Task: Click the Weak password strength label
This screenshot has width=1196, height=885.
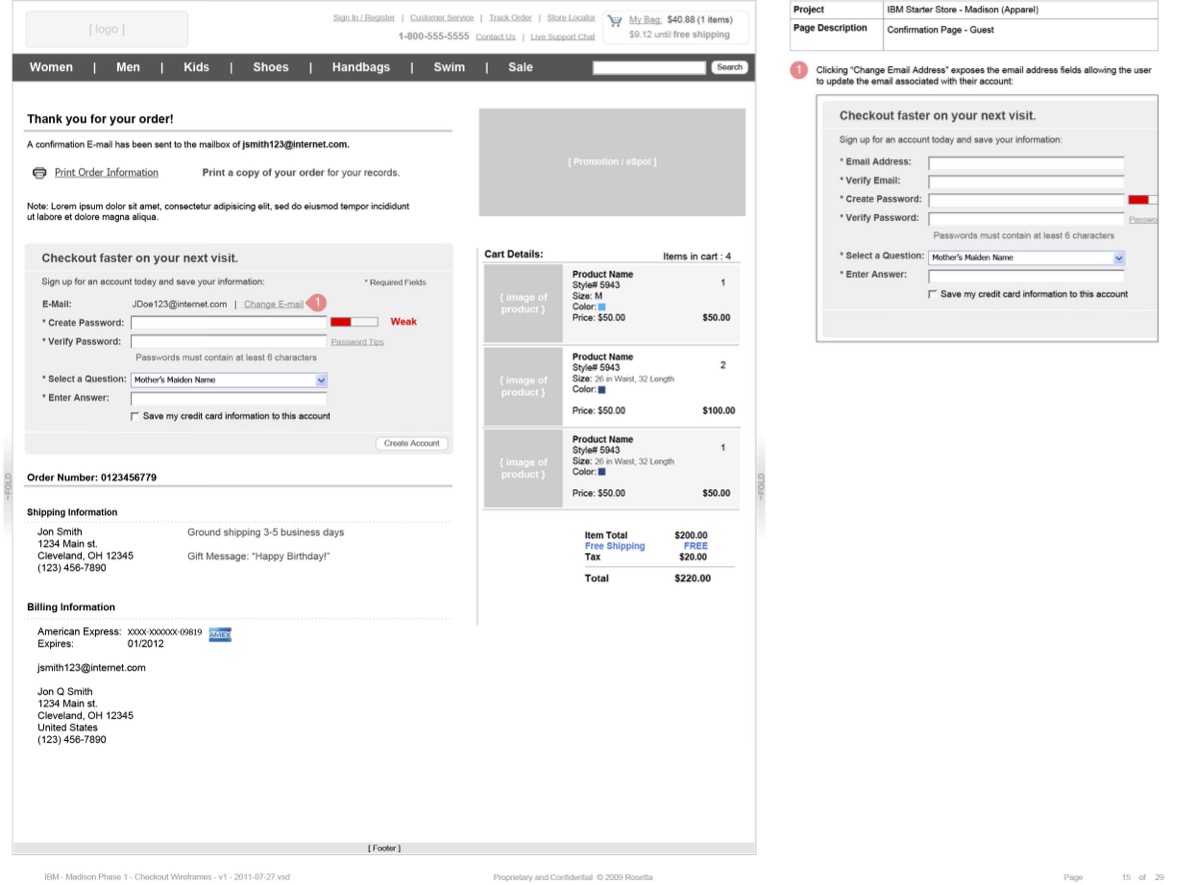Action: click(x=403, y=322)
